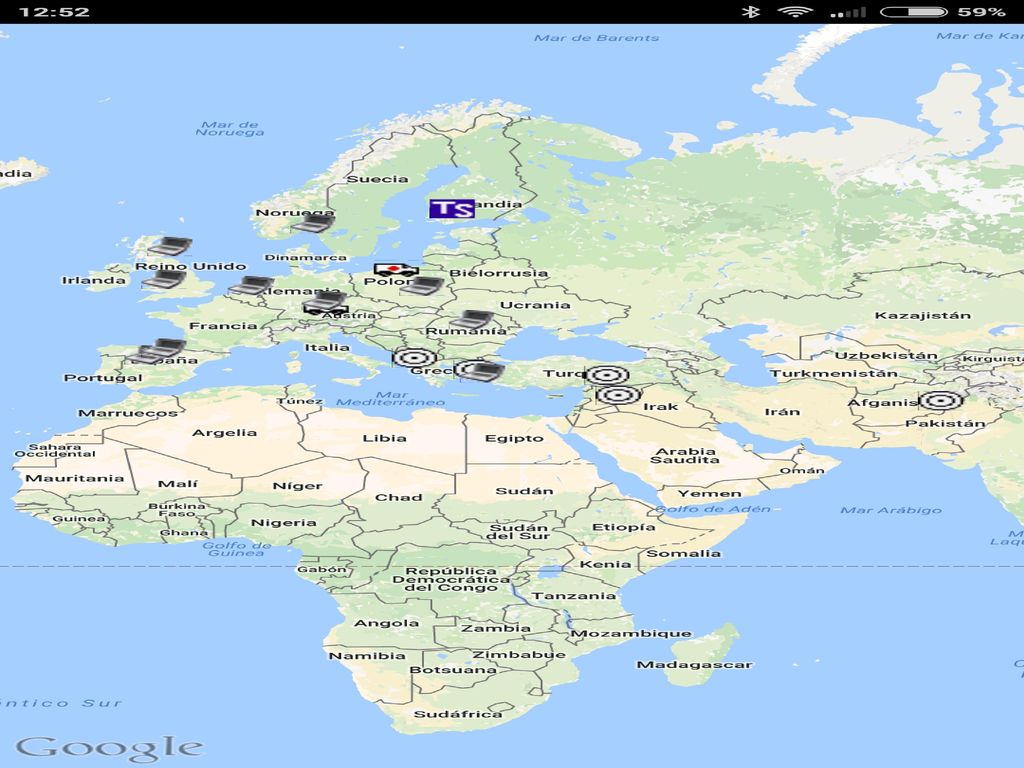The image size is (1024, 768).
Task: Tap the Italia country label
Action: [327, 347]
